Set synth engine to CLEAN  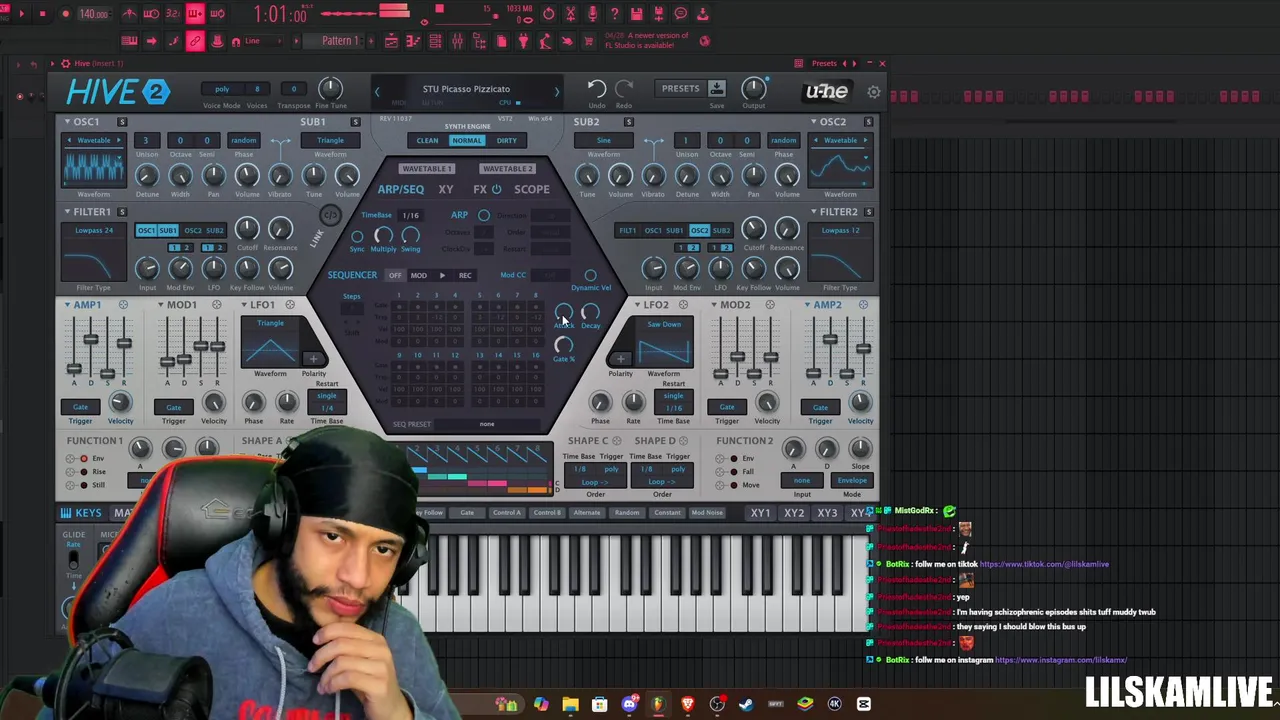(427, 141)
